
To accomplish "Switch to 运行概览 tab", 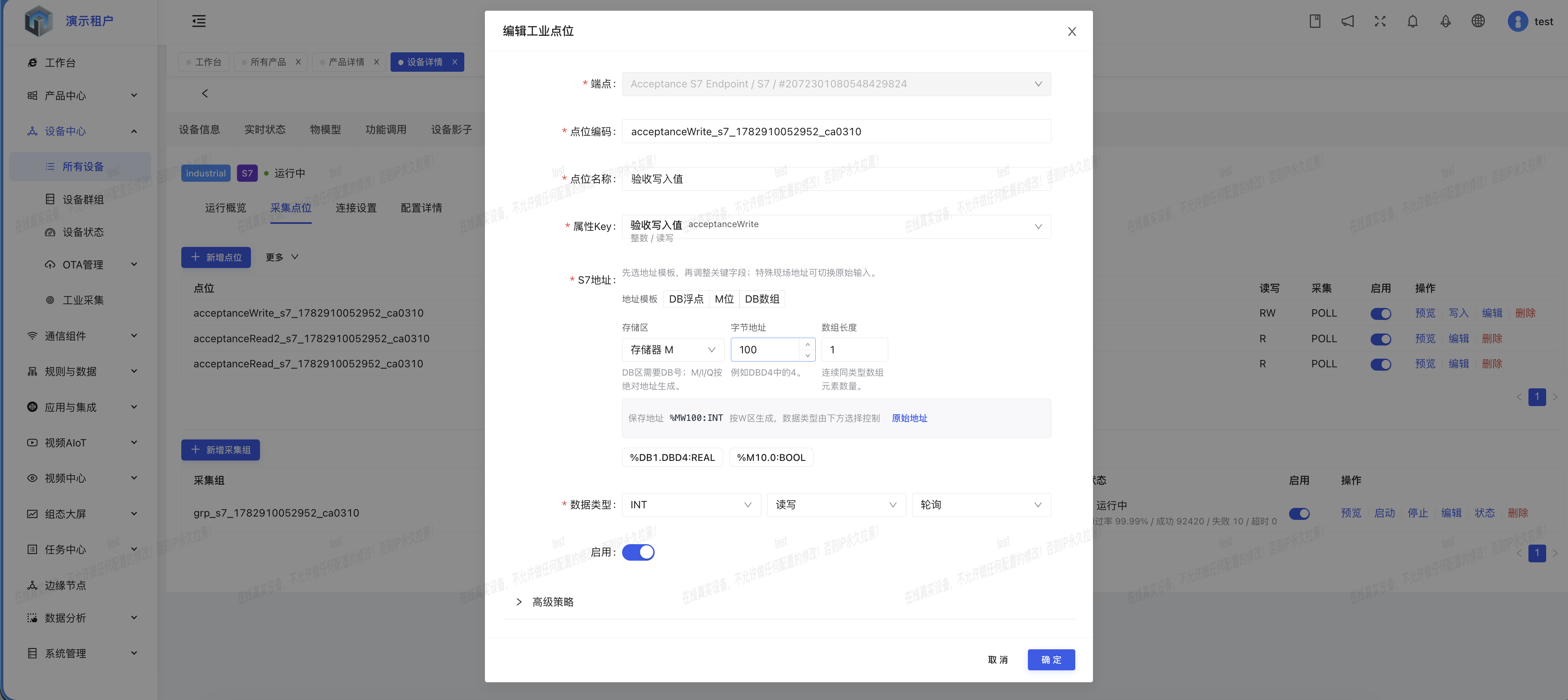I will click(225, 208).
